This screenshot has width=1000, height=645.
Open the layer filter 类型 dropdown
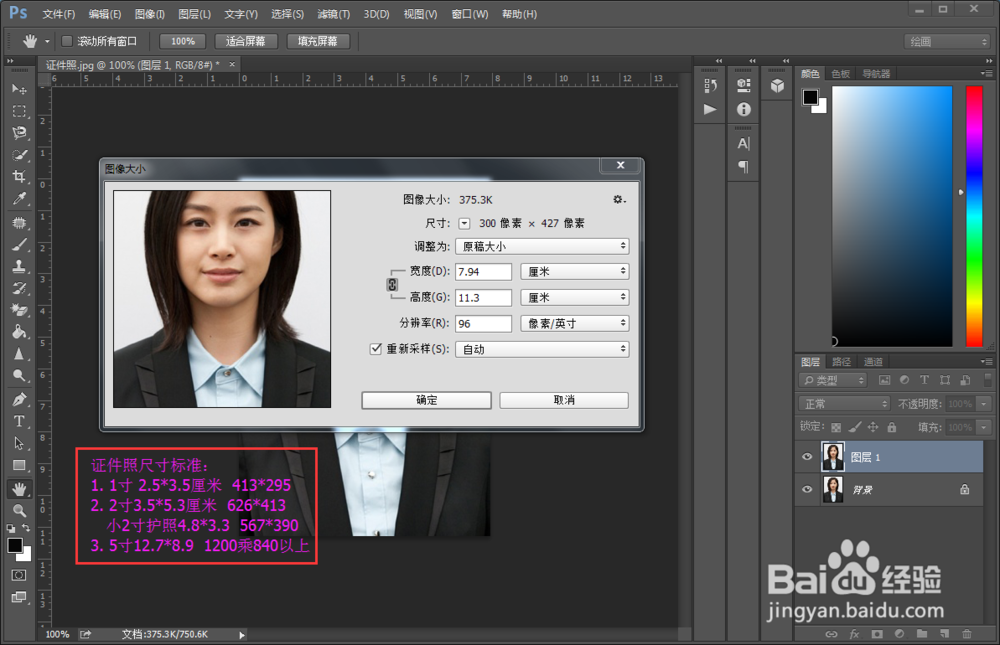[832, 380]
